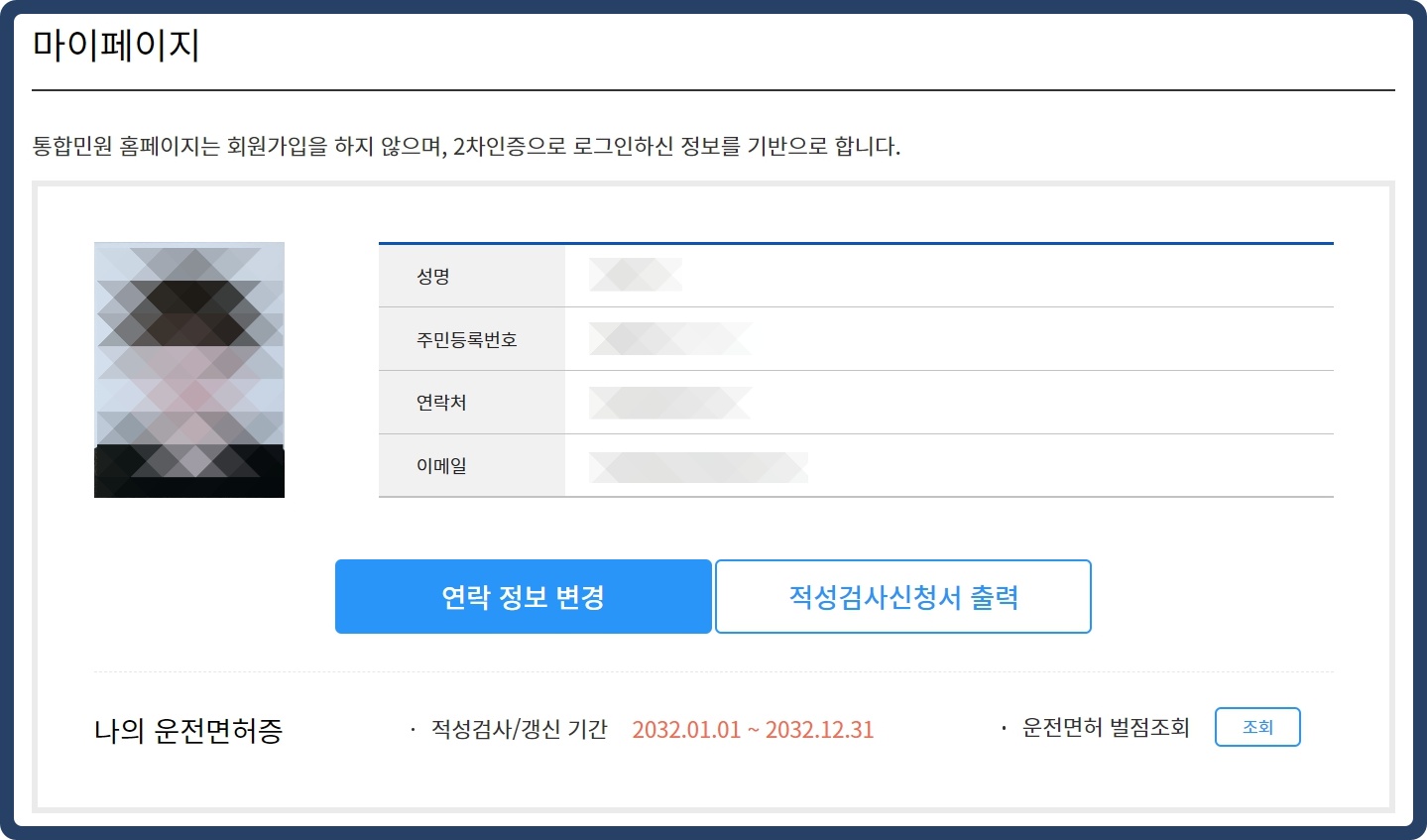This screenshot has width=1427, height=840.
Task: Click the 연락 정보 변경 button
Action: [523, 596]
